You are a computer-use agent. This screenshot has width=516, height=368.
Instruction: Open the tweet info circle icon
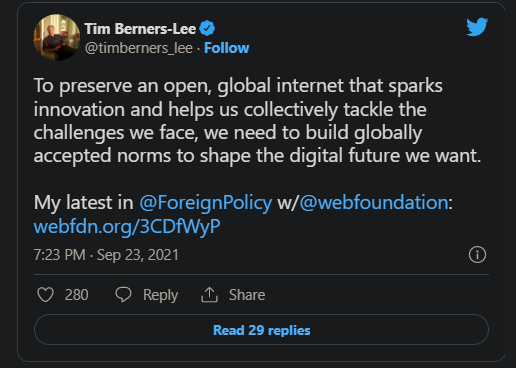[477, 255]
